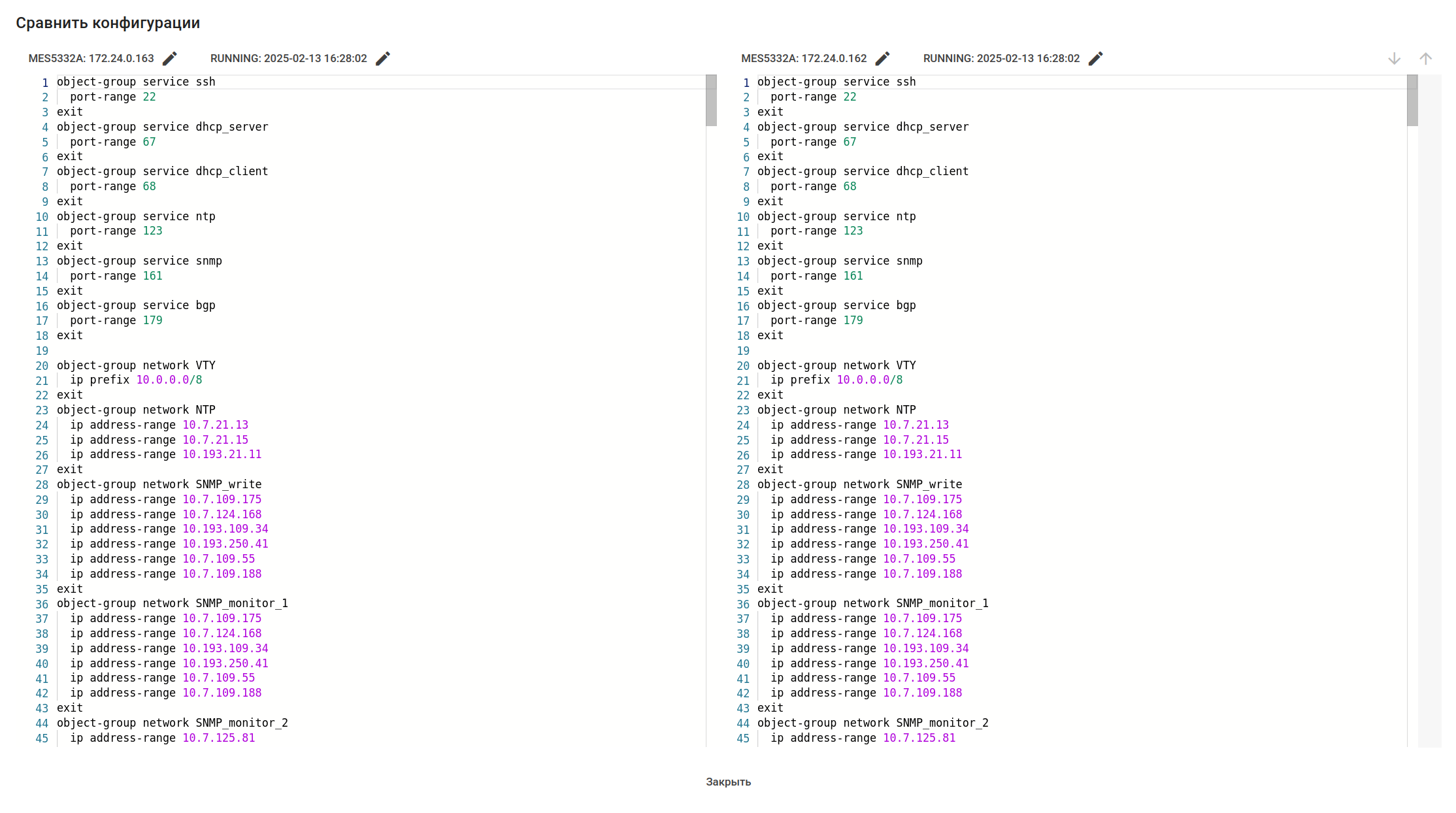The height and width of the screenshot is (813, 1456).
Task: Click the diff overview ruler at far right
Action: click(x=1430, y=392)
